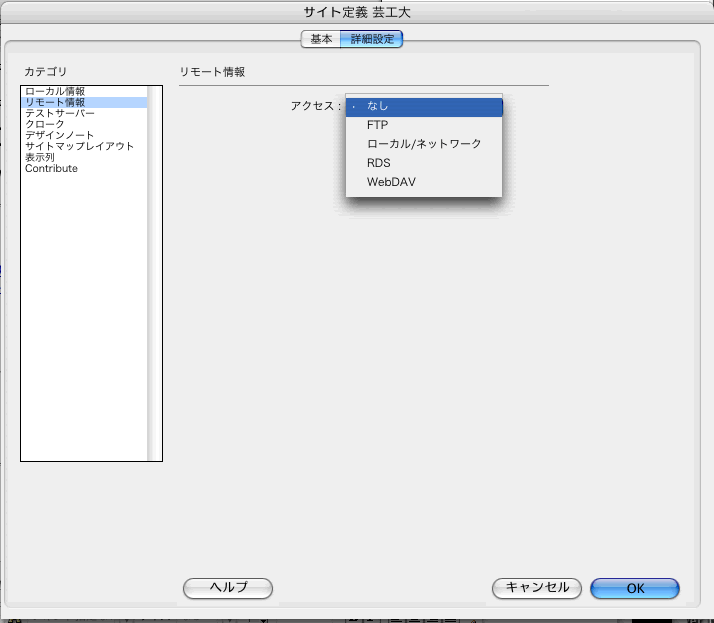
Task: Open the Contribute category
Action: [x=84, y=168]
